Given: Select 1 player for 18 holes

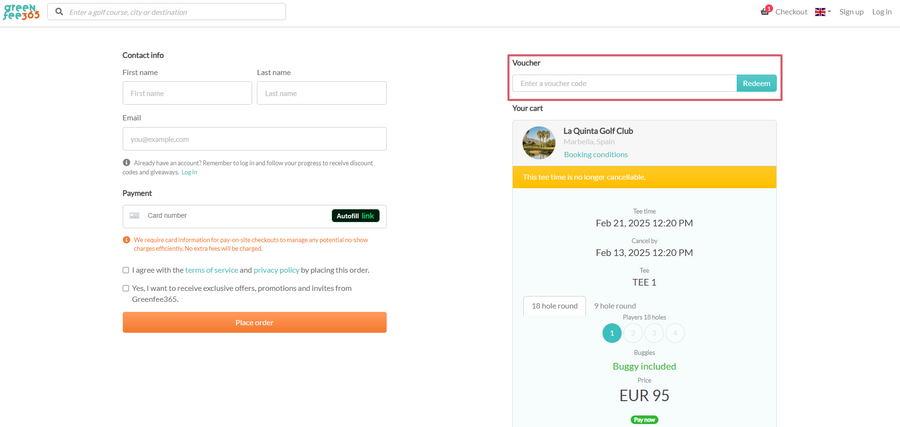Looking at the screenshot, I should tap(612, 333).
